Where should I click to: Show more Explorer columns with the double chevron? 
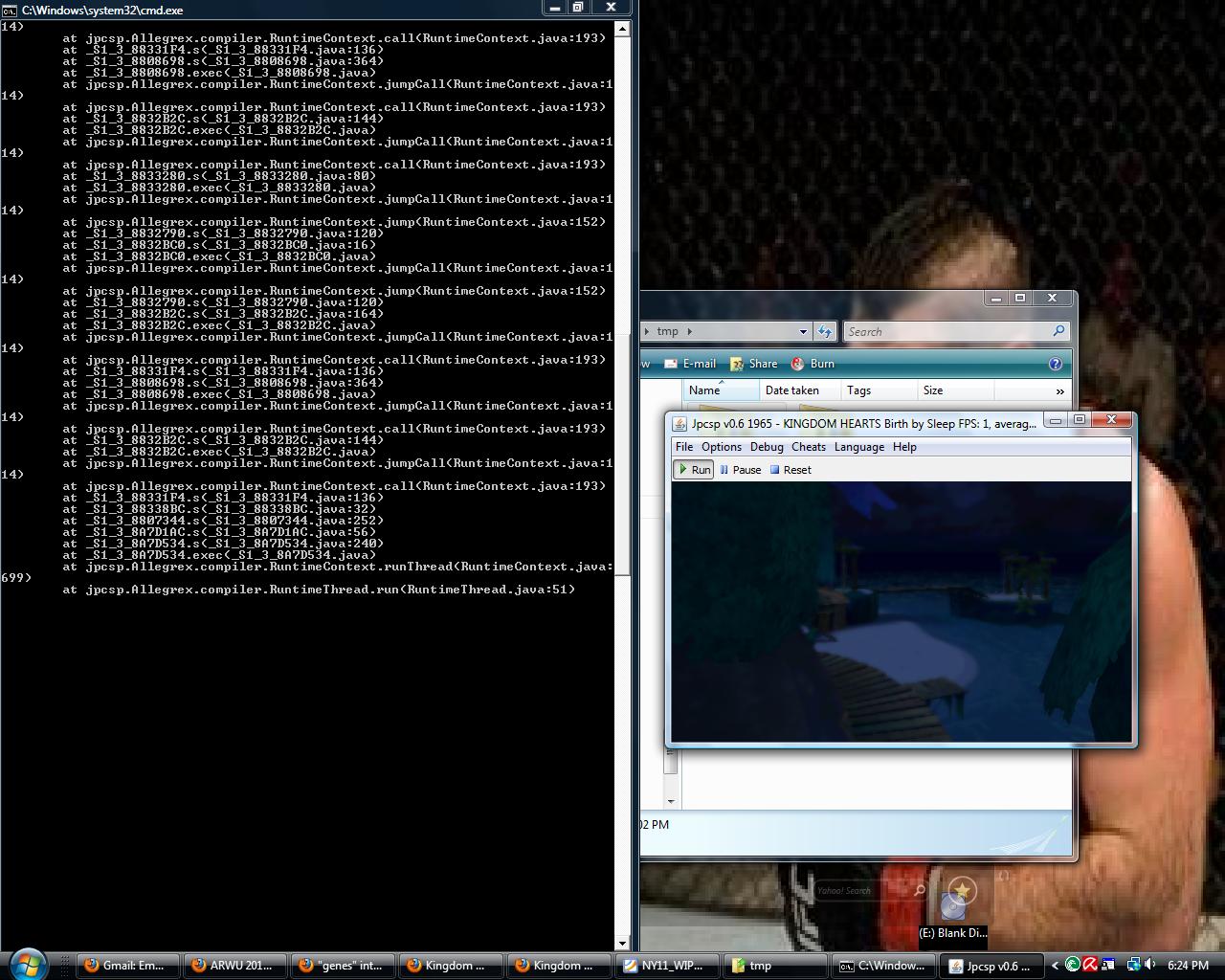point(1059,390)
